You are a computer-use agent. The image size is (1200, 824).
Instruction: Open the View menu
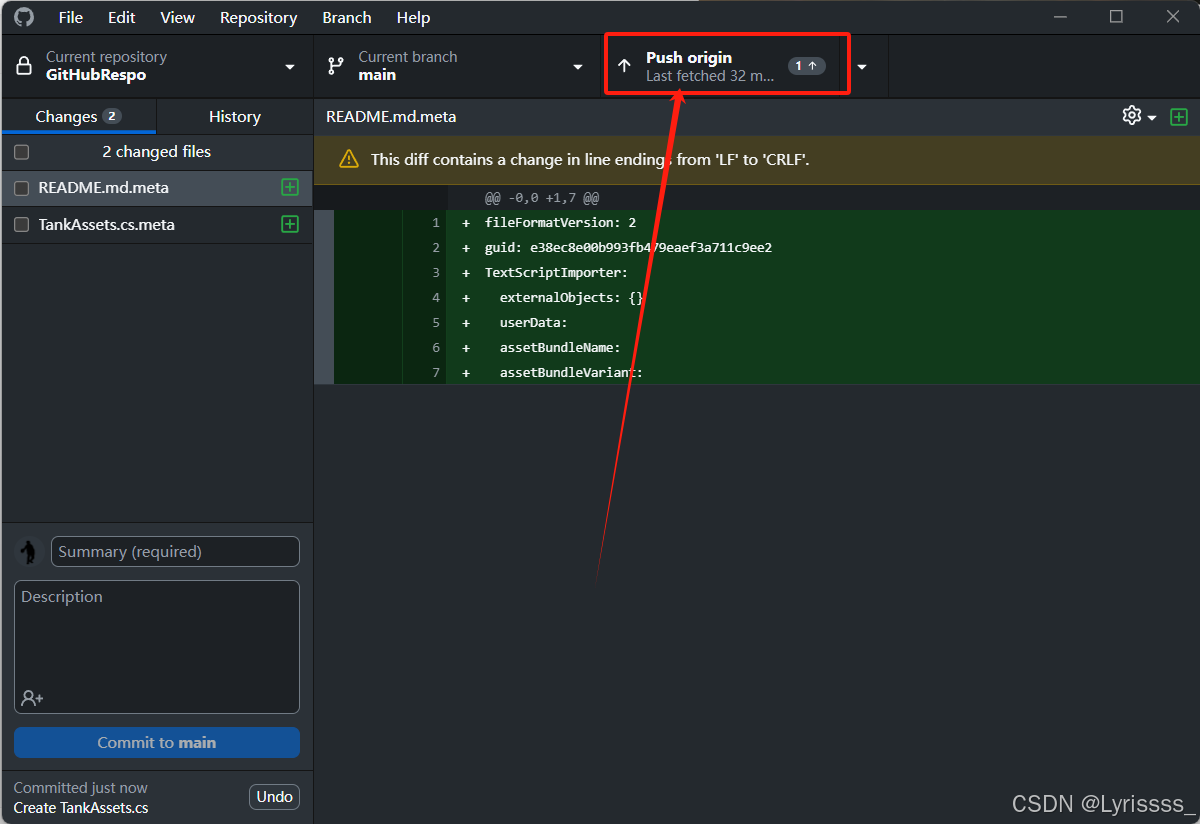tap(178, 18)
